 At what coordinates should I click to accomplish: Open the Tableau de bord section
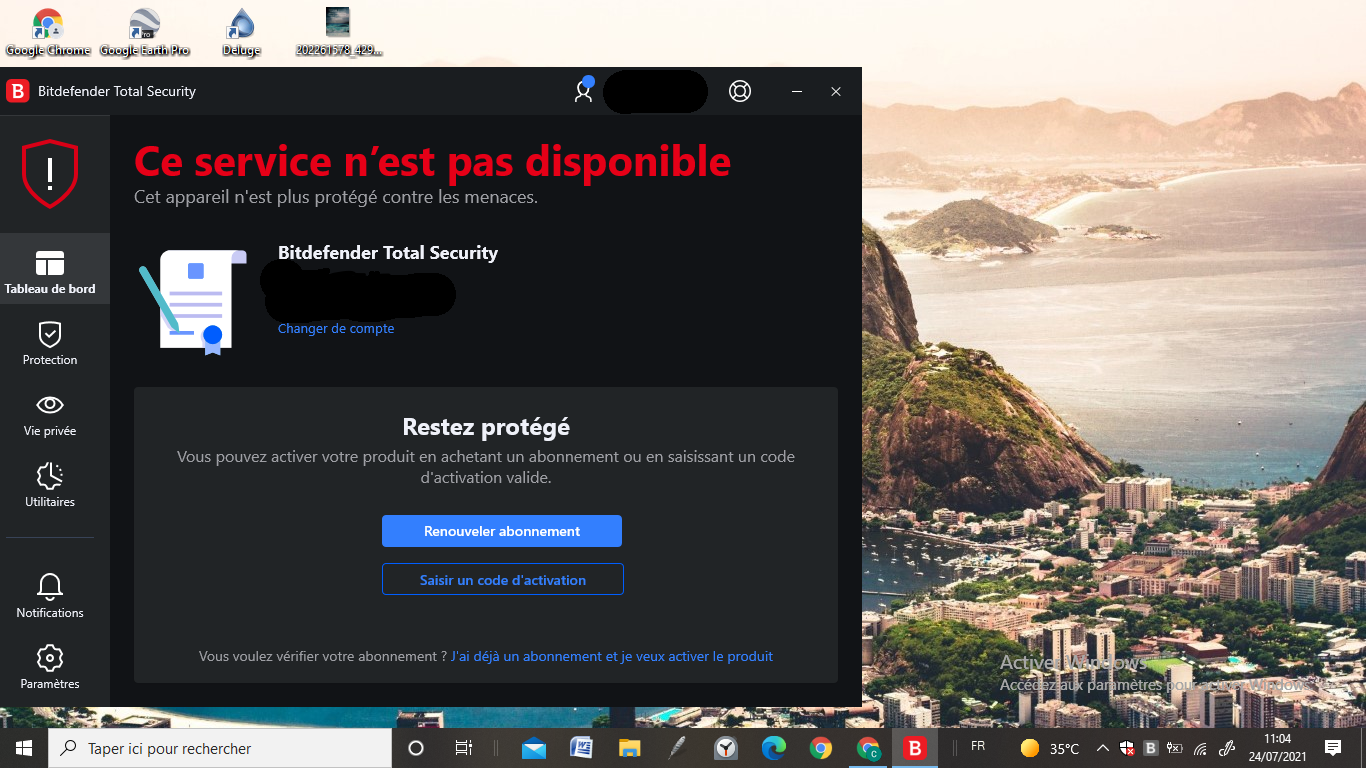[50, 269]
